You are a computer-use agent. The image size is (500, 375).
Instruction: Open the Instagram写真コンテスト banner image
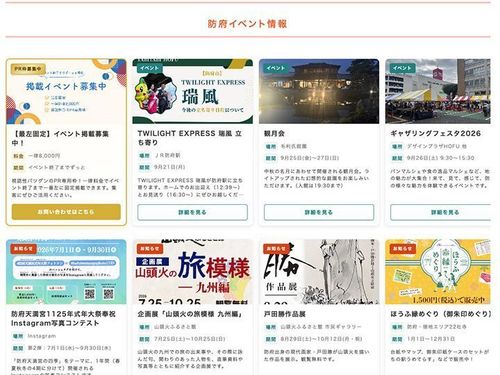(66, 272)
